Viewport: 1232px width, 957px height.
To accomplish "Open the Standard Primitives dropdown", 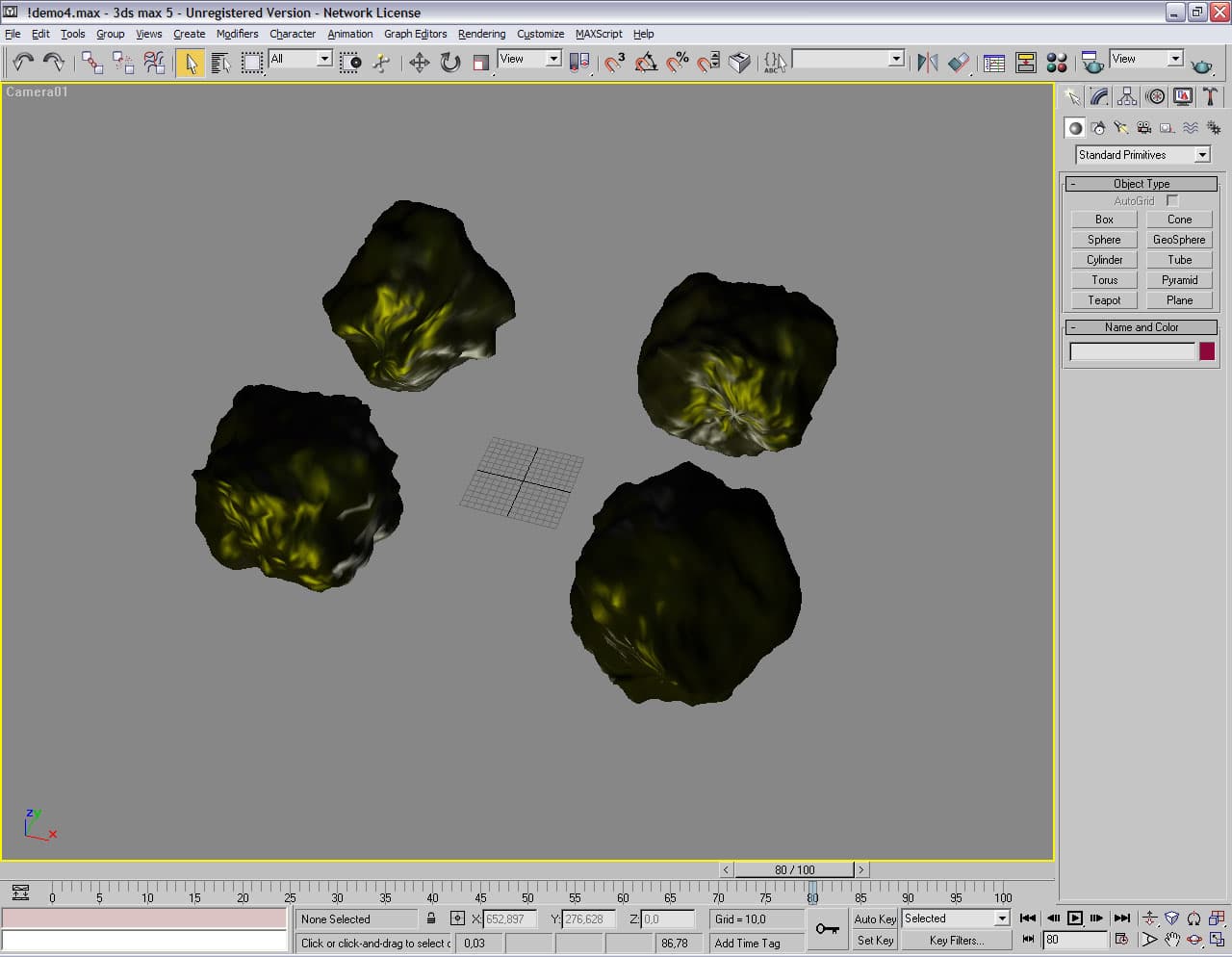I will 1202,155.
